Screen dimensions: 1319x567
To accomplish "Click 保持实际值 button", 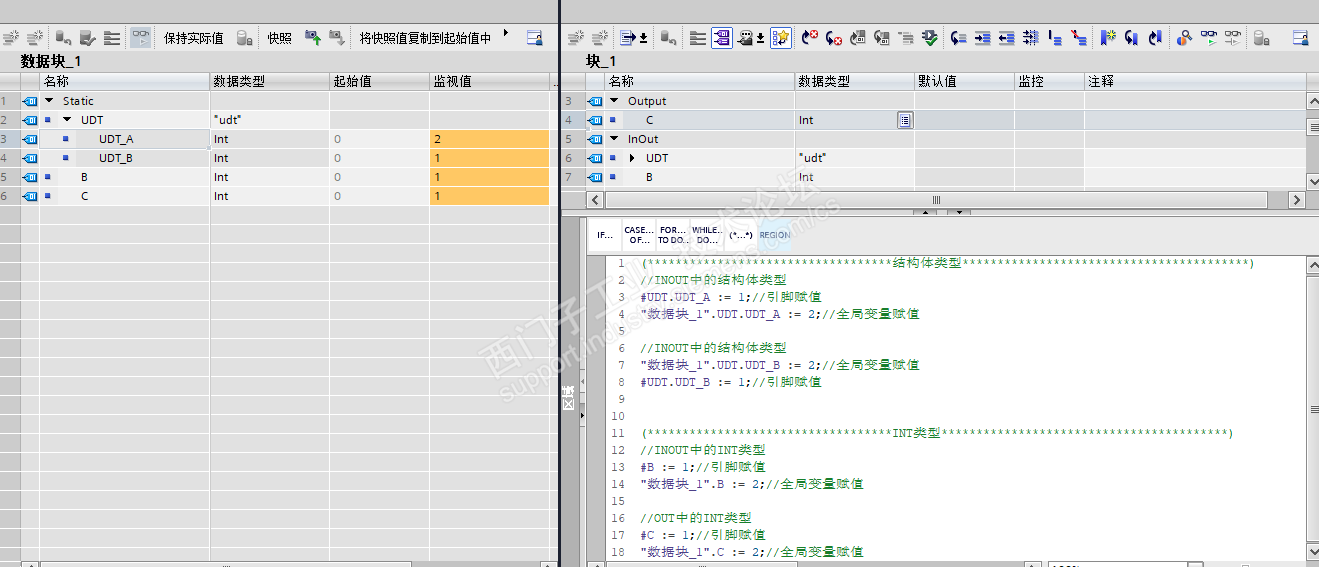I will pos(193,38).
